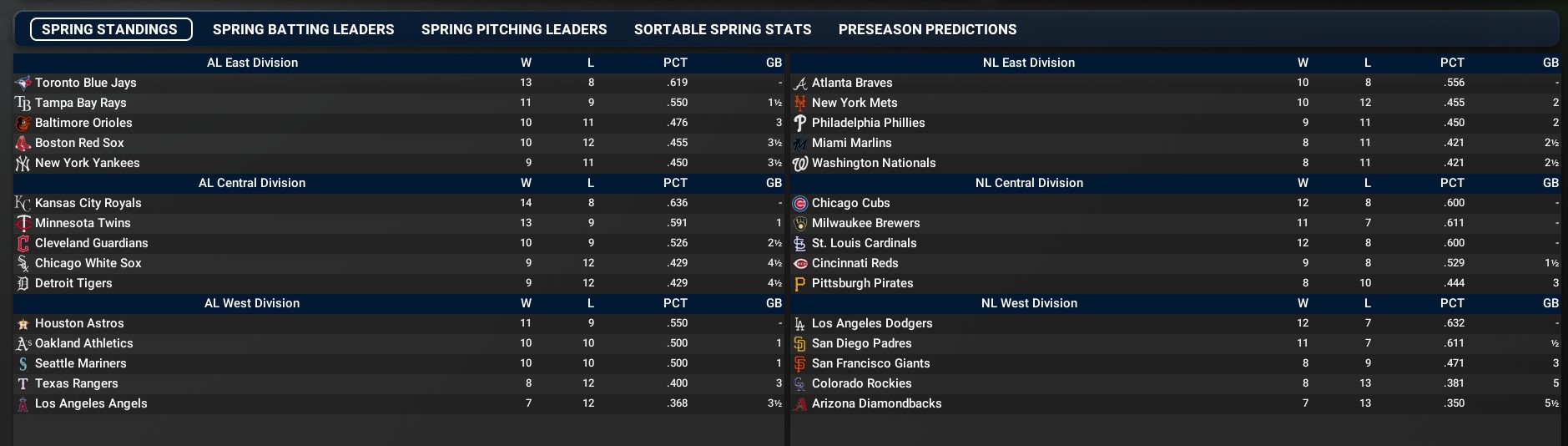Click the Chicago Cubs logo icon

(x=800, y=203)
